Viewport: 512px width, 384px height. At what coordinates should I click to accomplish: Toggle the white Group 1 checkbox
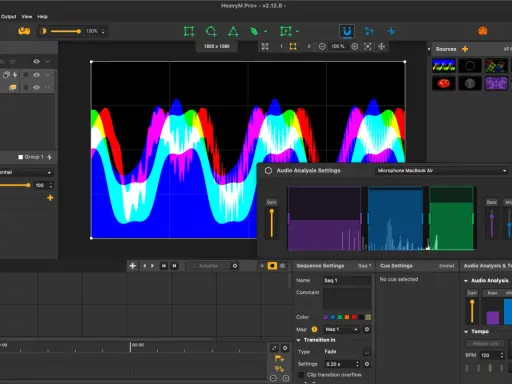(x=21, y=157)
